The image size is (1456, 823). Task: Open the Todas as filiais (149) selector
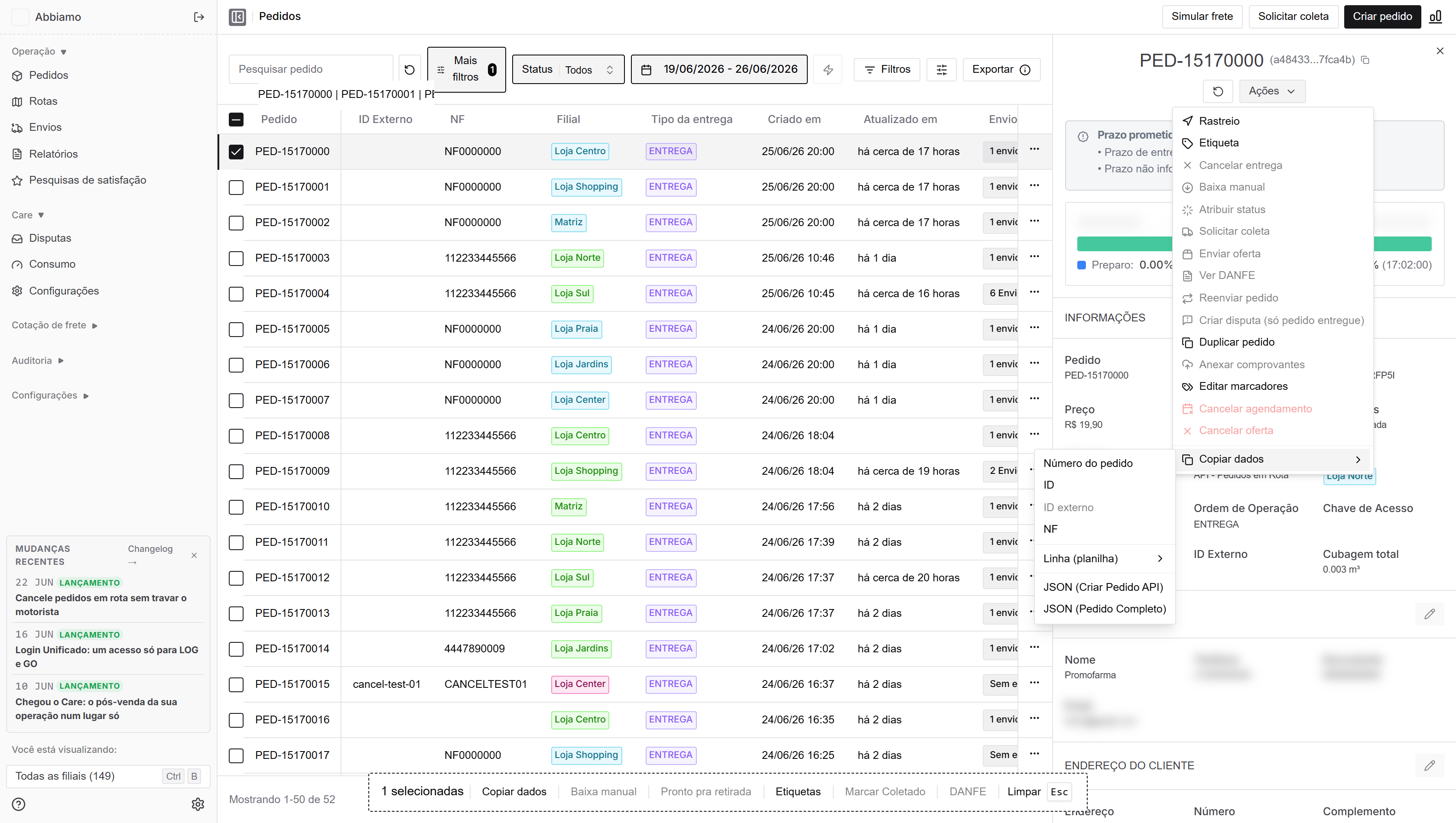coord(108,776)
